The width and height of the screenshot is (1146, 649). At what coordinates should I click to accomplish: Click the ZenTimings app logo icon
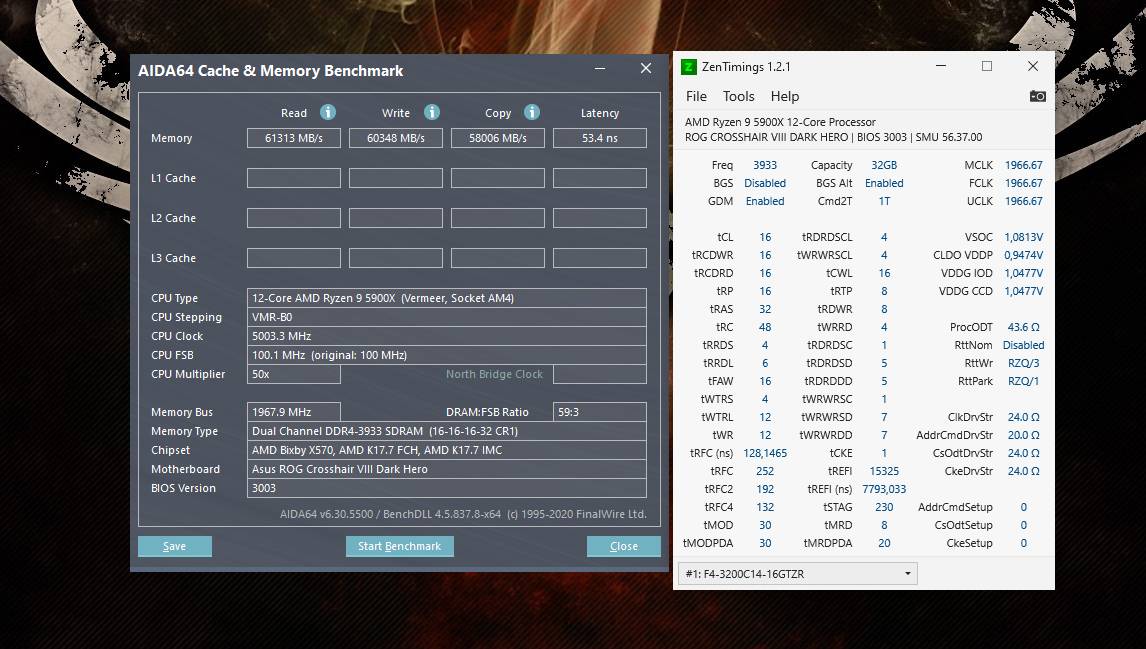[688, 67]
